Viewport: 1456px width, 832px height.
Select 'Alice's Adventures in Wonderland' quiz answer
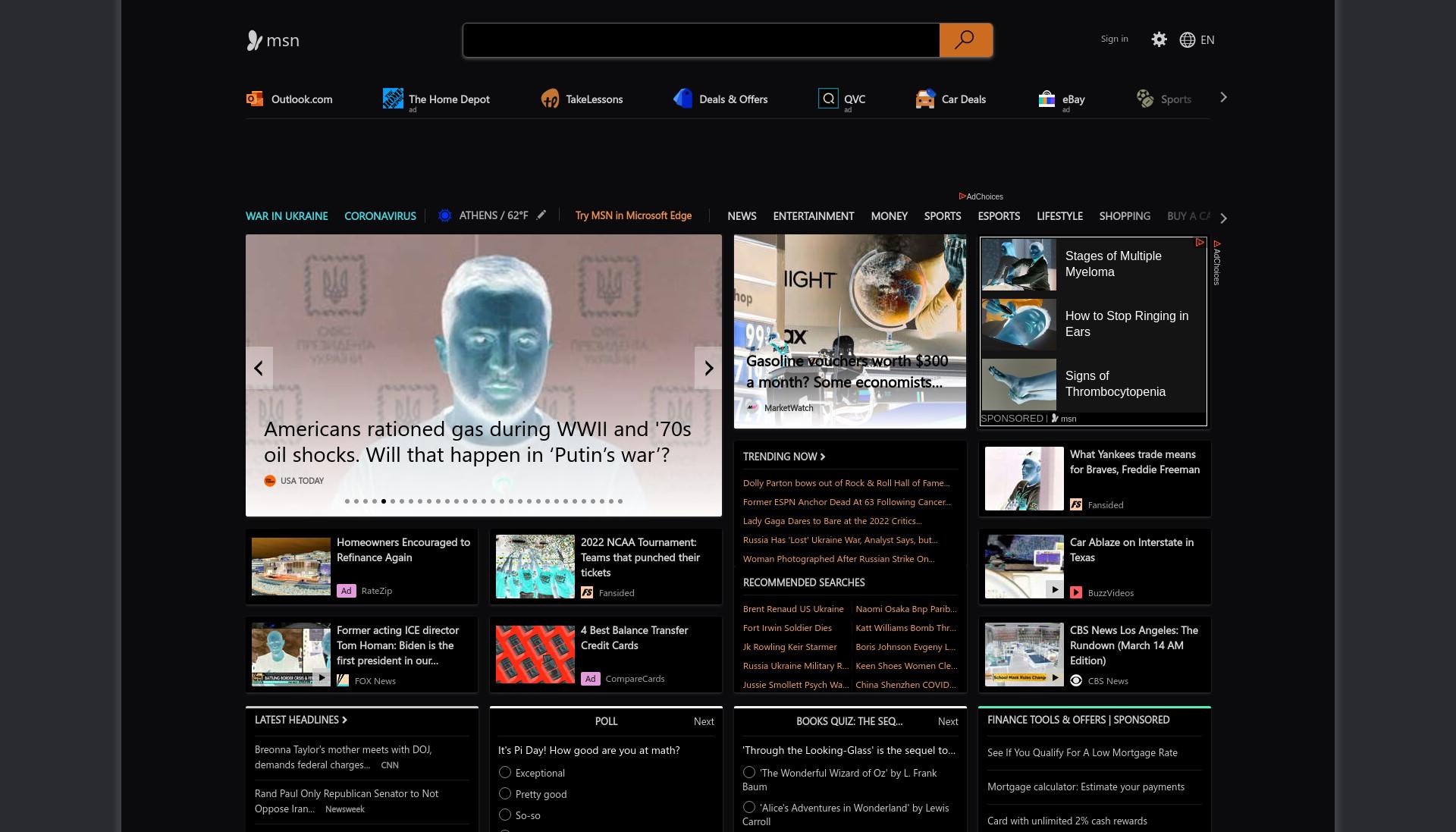click(749, 807)
